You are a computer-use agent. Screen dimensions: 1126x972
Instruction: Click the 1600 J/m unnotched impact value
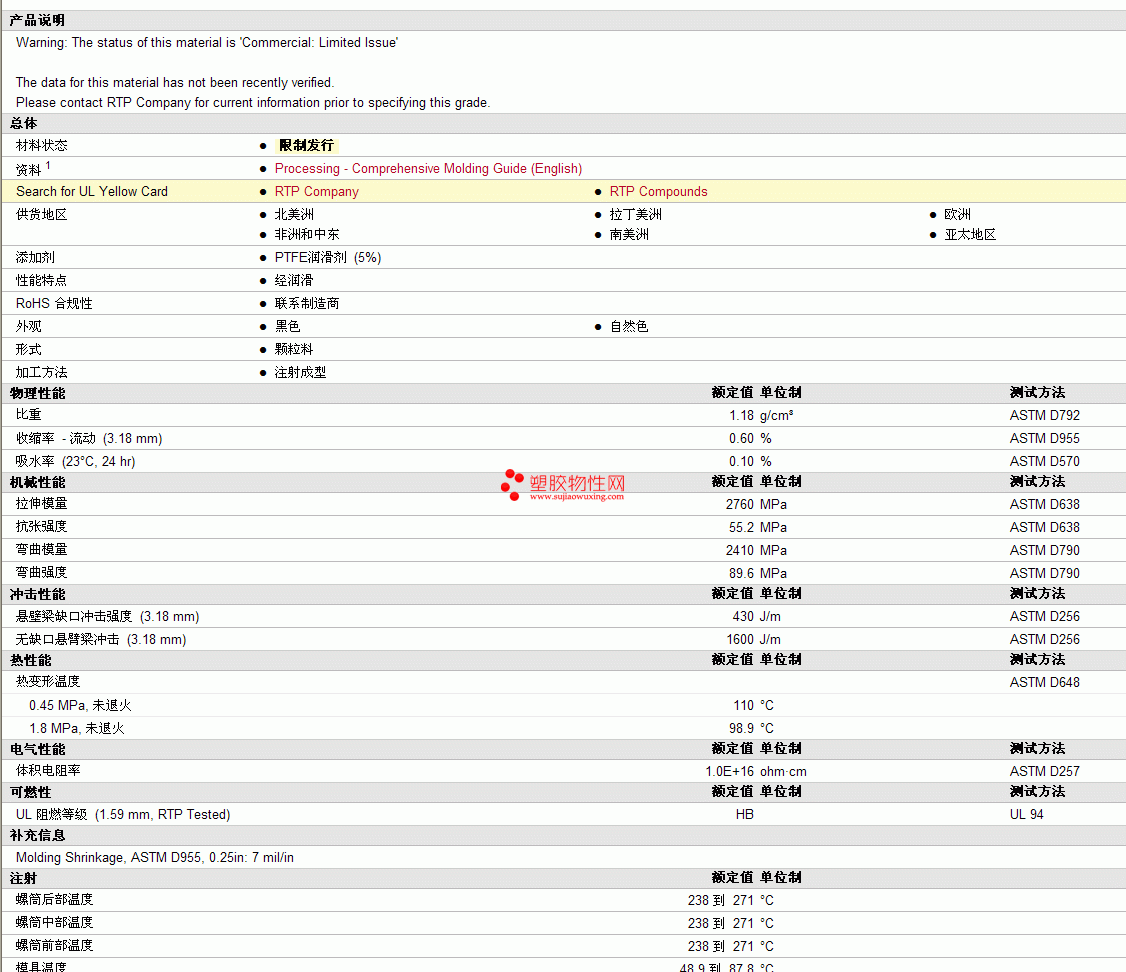click(753, 640)
